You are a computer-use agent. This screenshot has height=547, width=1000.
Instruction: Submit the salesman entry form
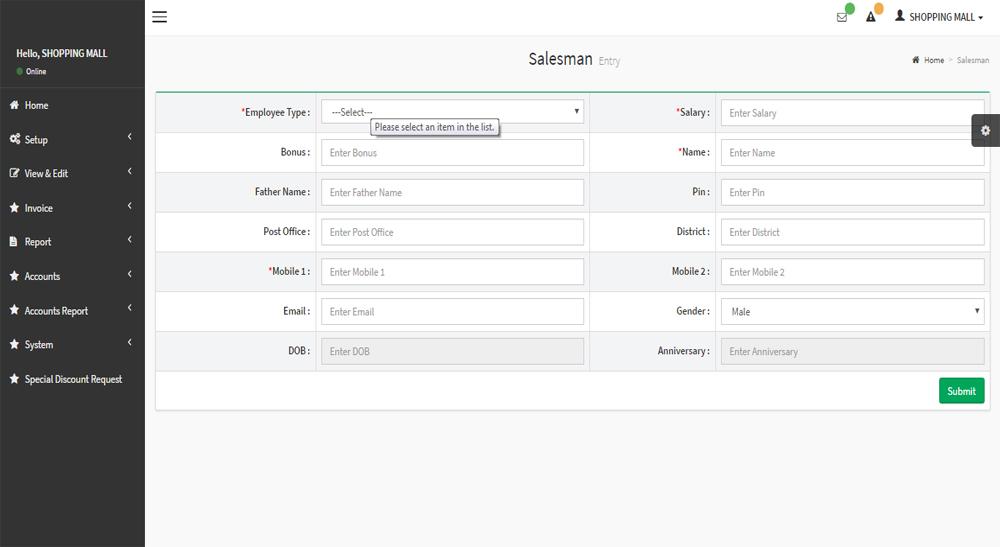(x=961, y=391)
